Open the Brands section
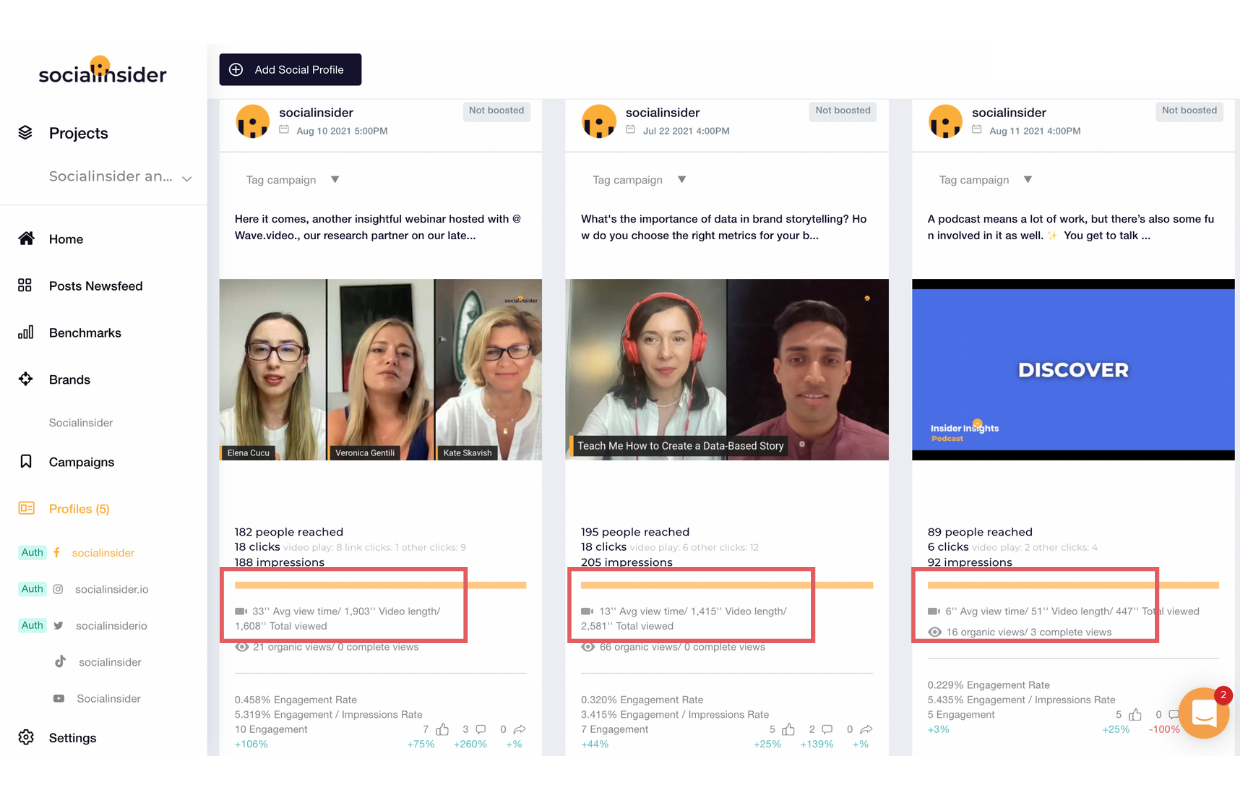The width and height of the screenshot is (1240, 800). pos(70,380)
